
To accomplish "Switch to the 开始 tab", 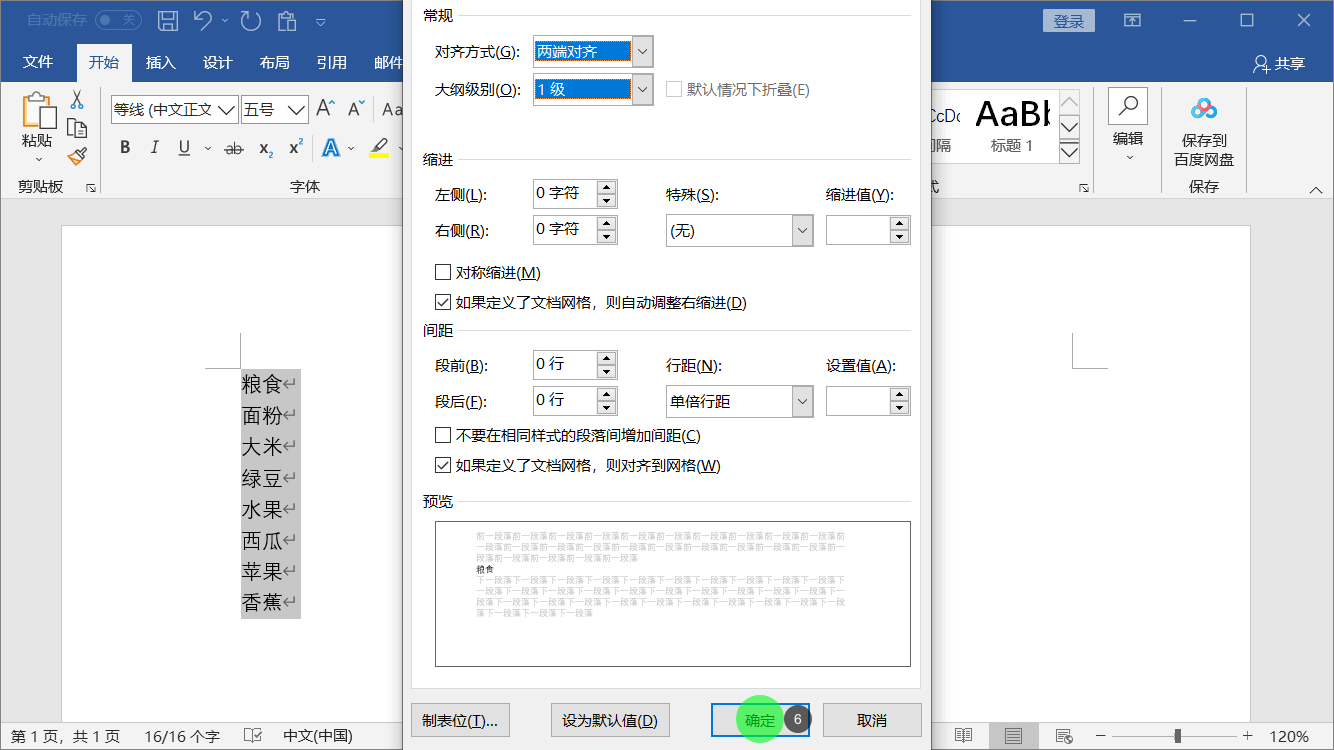I will (x=104, y=62).
